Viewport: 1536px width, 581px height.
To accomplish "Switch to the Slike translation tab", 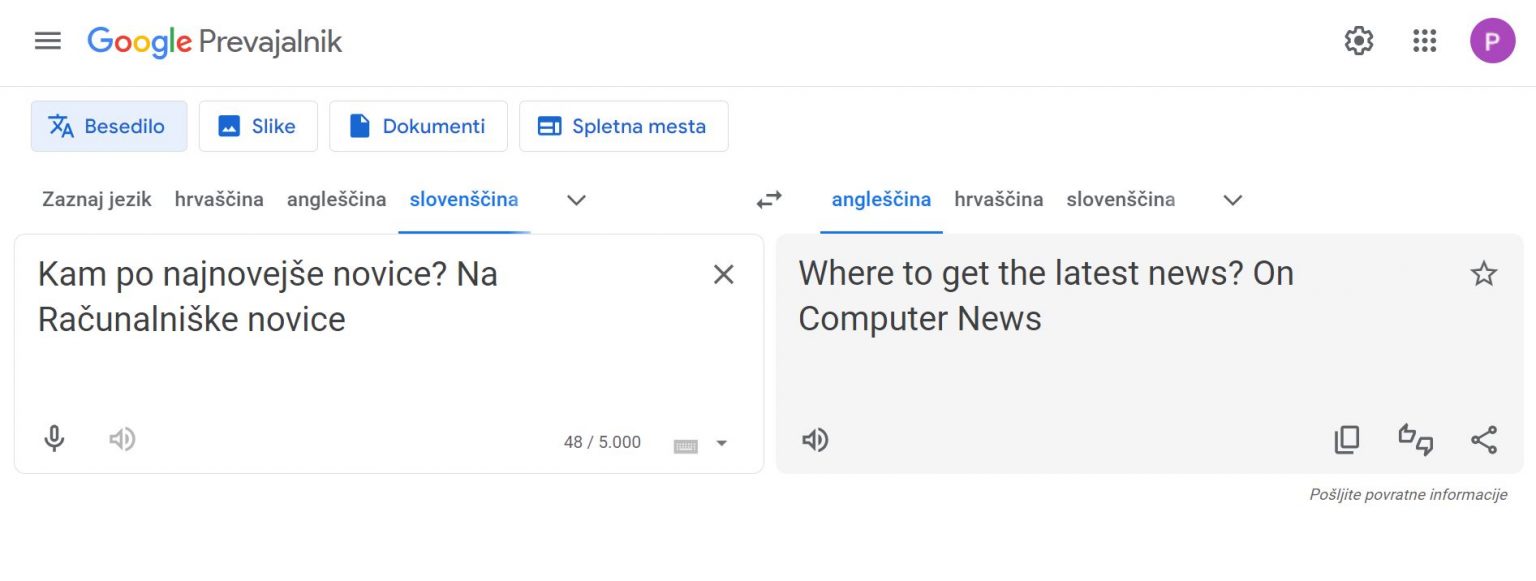I will pos(258,126).
